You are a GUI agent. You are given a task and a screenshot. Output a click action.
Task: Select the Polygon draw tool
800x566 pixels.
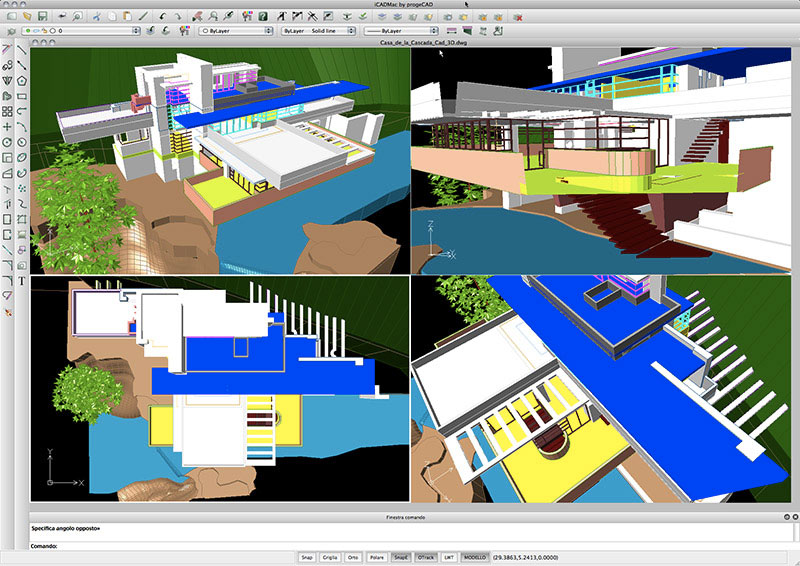[22, 80]
